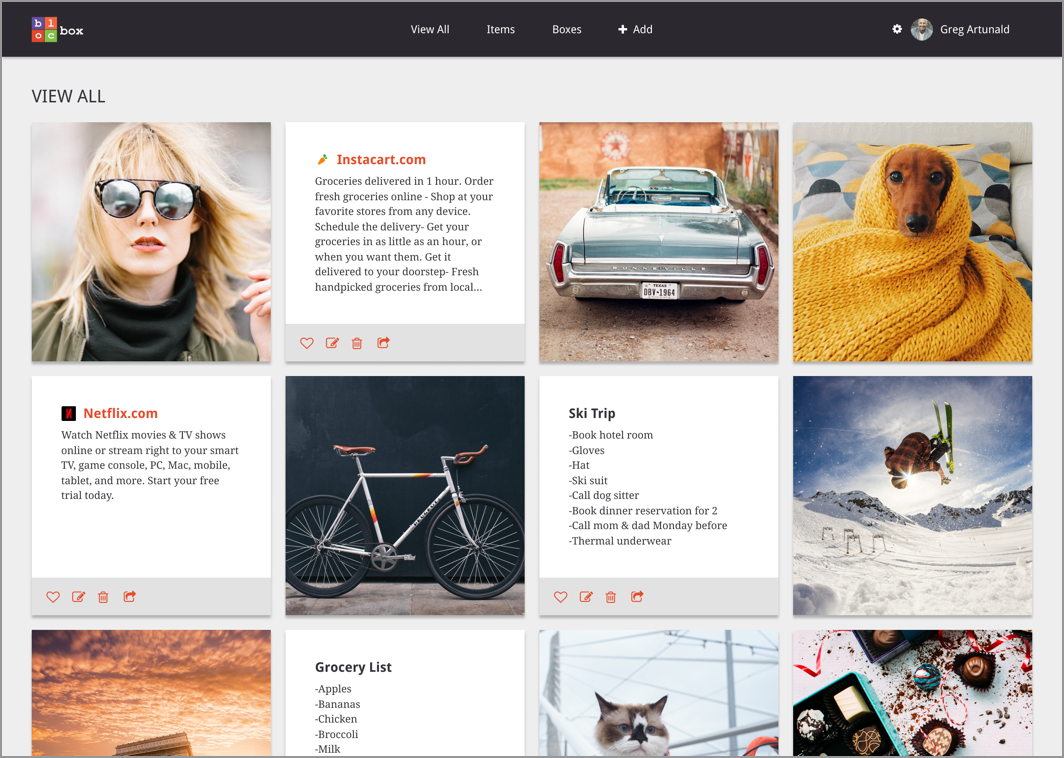The width and height of the screenshot is (1064, 758).
Task: Click "-Ski suit" in Ski Trip
Action: click(588, 480)
